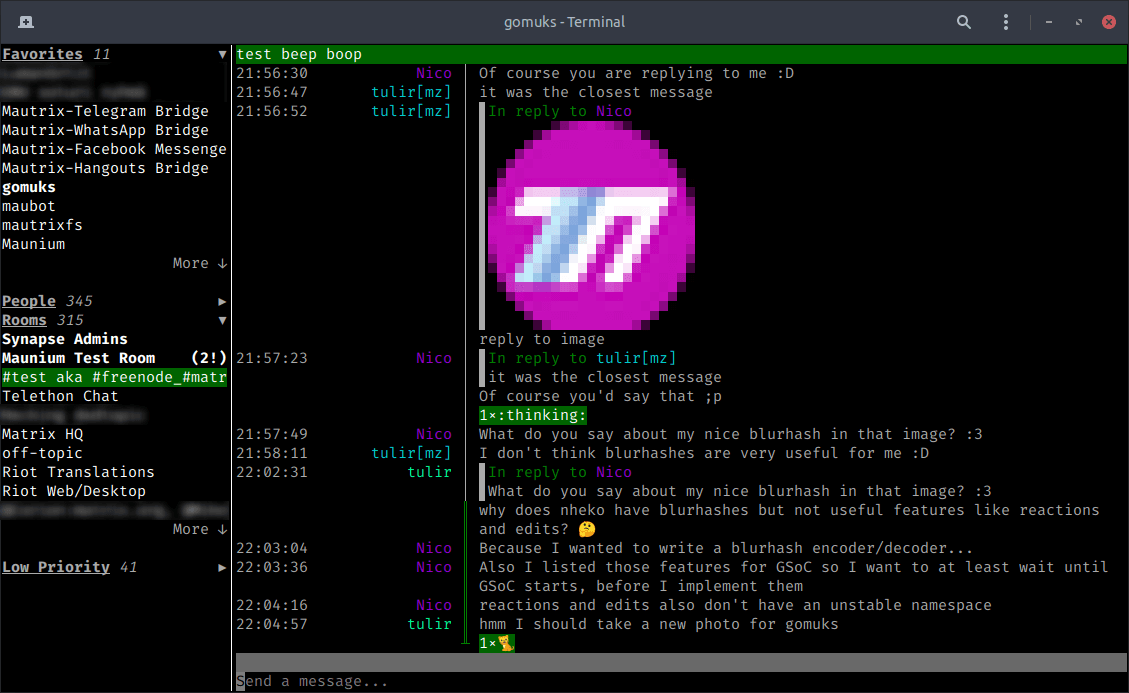Open the Maunium Test Room with unread mentions

pos(100,357)
